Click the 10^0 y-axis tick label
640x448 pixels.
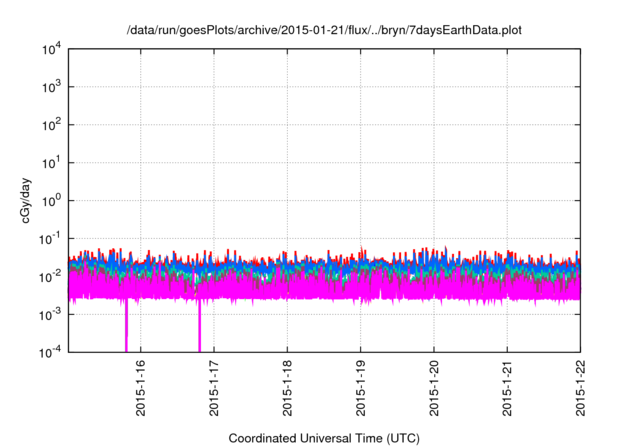click(52, 201)
